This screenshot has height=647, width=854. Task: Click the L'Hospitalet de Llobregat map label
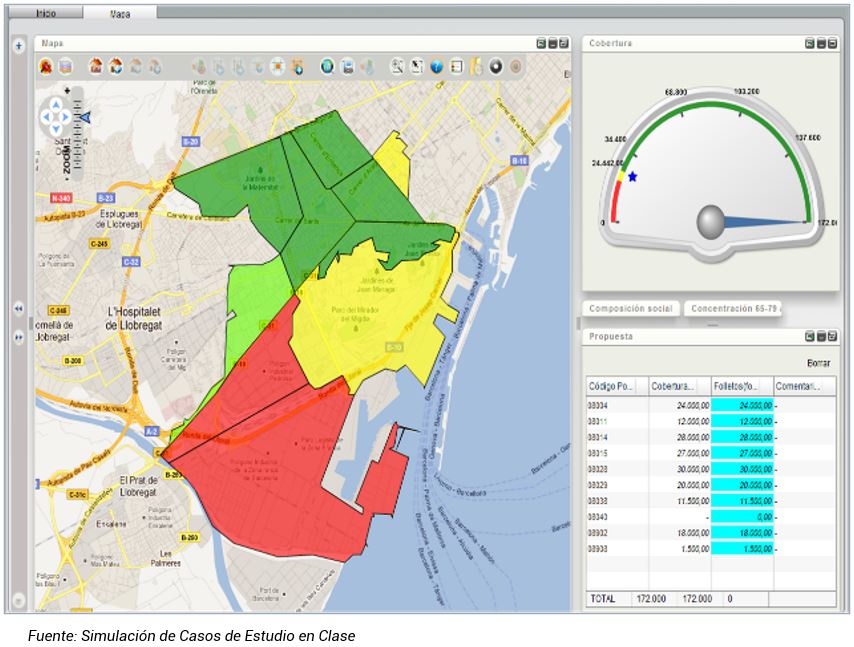point(134,319)
